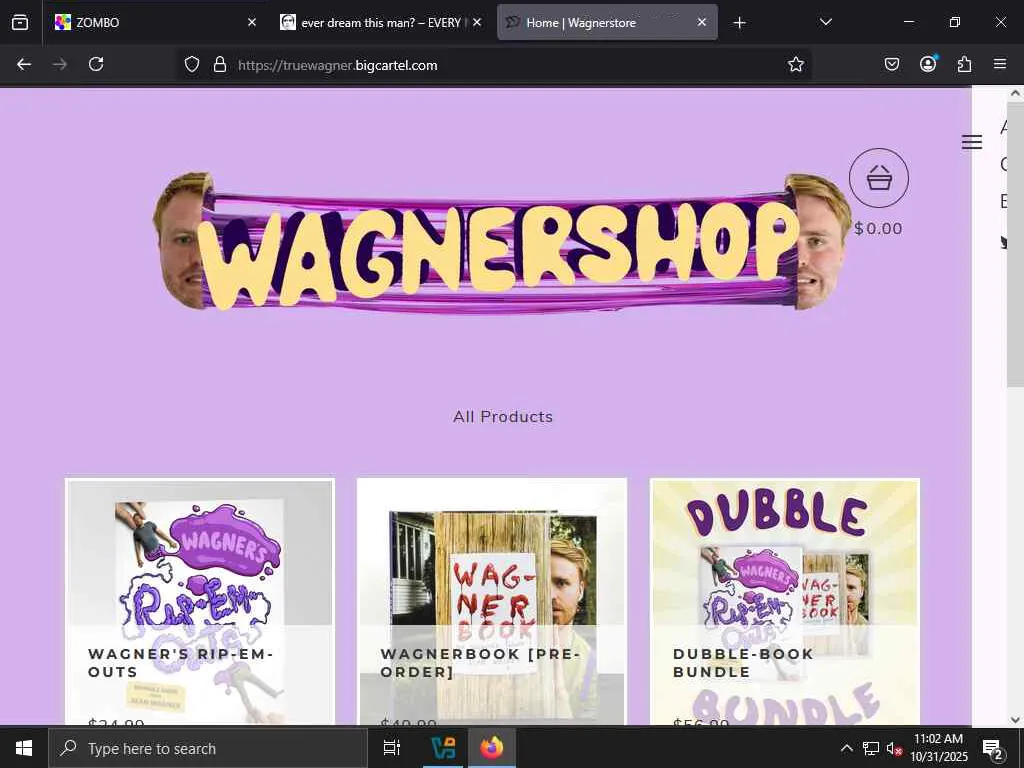Click the Type here to search box
This screenshot has width=1024, height=768.
(x=208, y=748)
